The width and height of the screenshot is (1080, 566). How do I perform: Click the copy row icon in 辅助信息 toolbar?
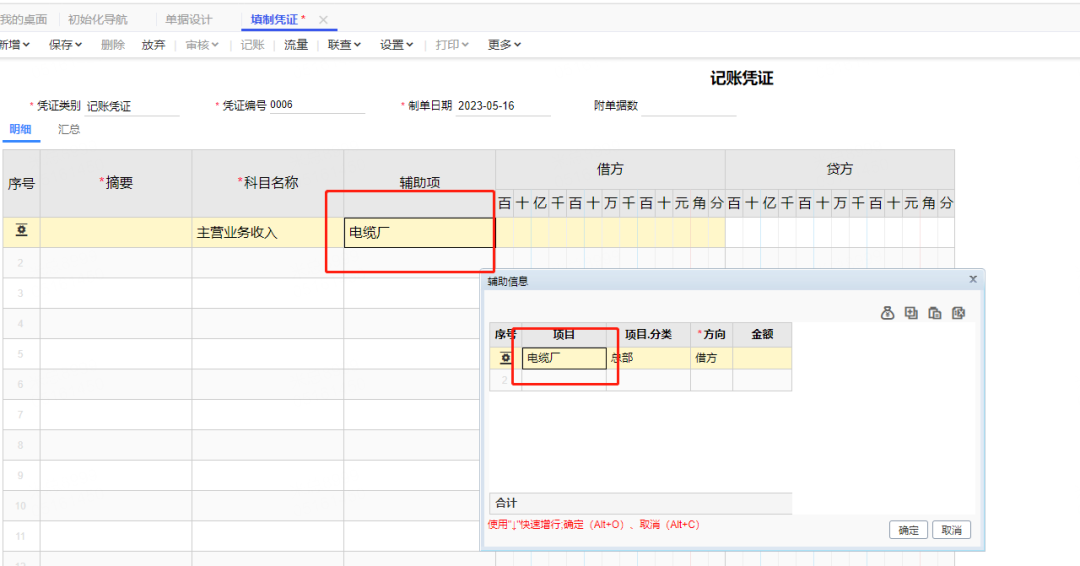tap(935, 313)
